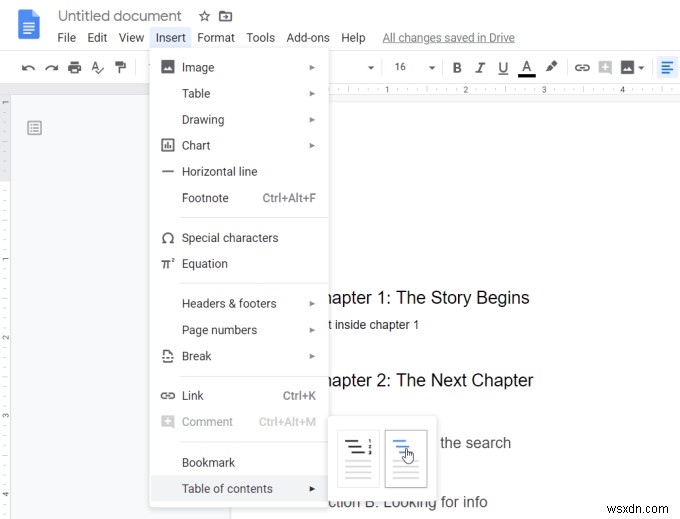Open Special characters dialog
680x519 pixels.
(x=239, y=238)
